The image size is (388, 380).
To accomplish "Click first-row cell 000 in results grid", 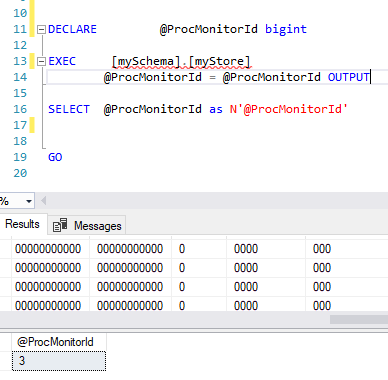I will pos(347,249).
